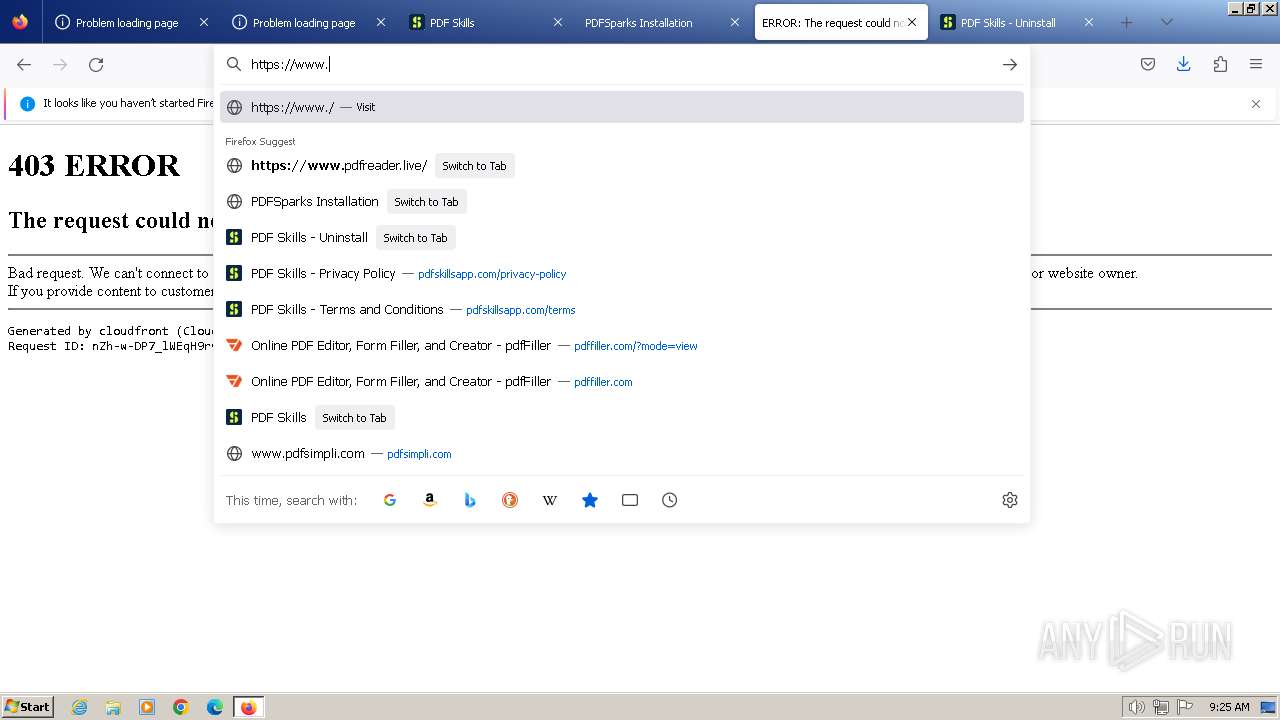
Task: Launch Chrome from taskbar
Action: (x=181, y=707)
